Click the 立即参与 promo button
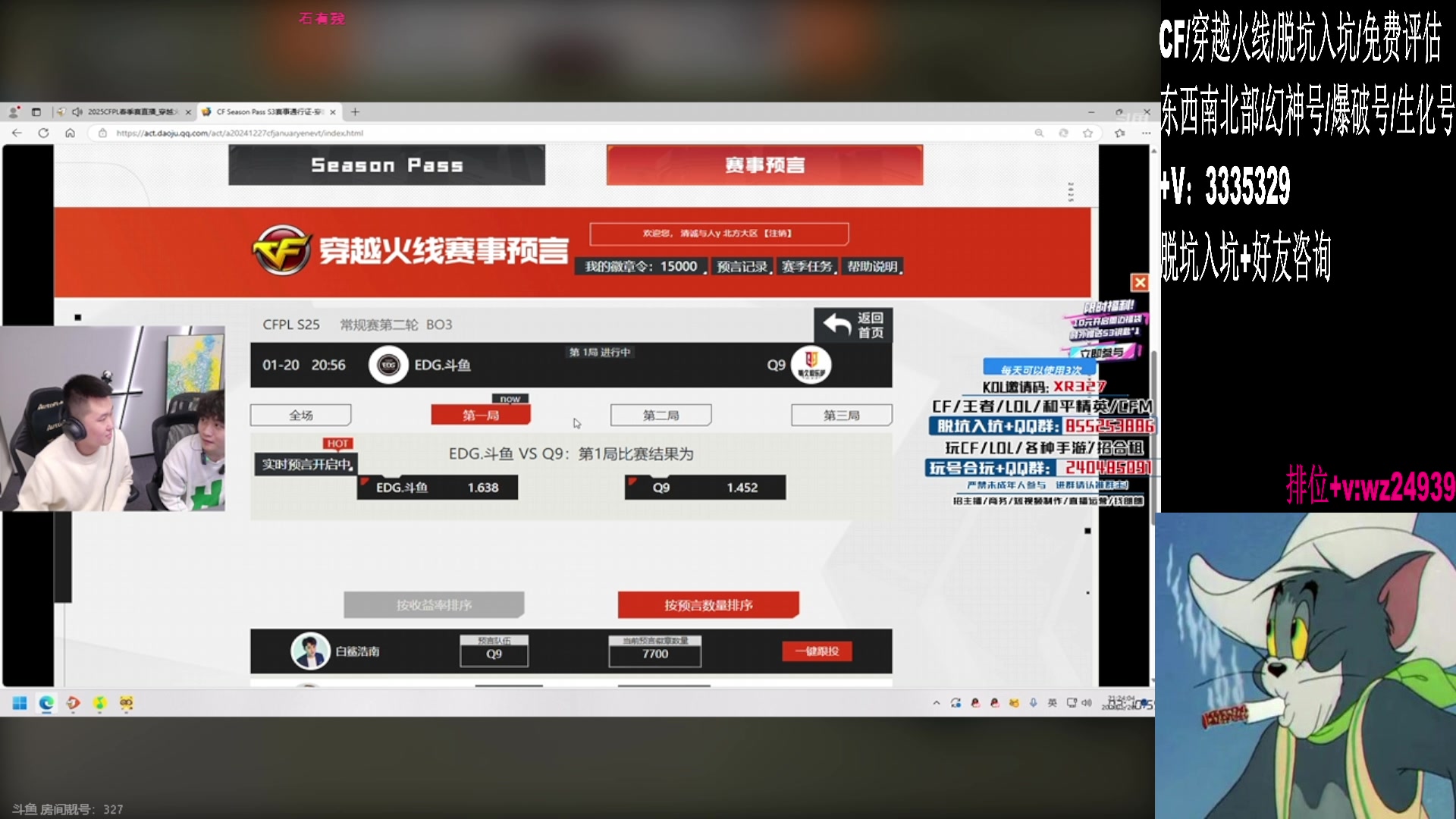 [1103, 353]
